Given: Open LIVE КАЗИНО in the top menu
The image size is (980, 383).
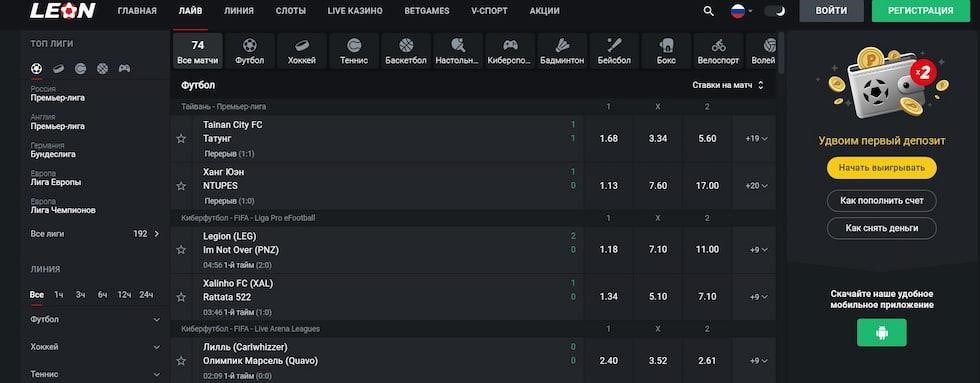Looking at the screenshot, I should tap(355, 11).
